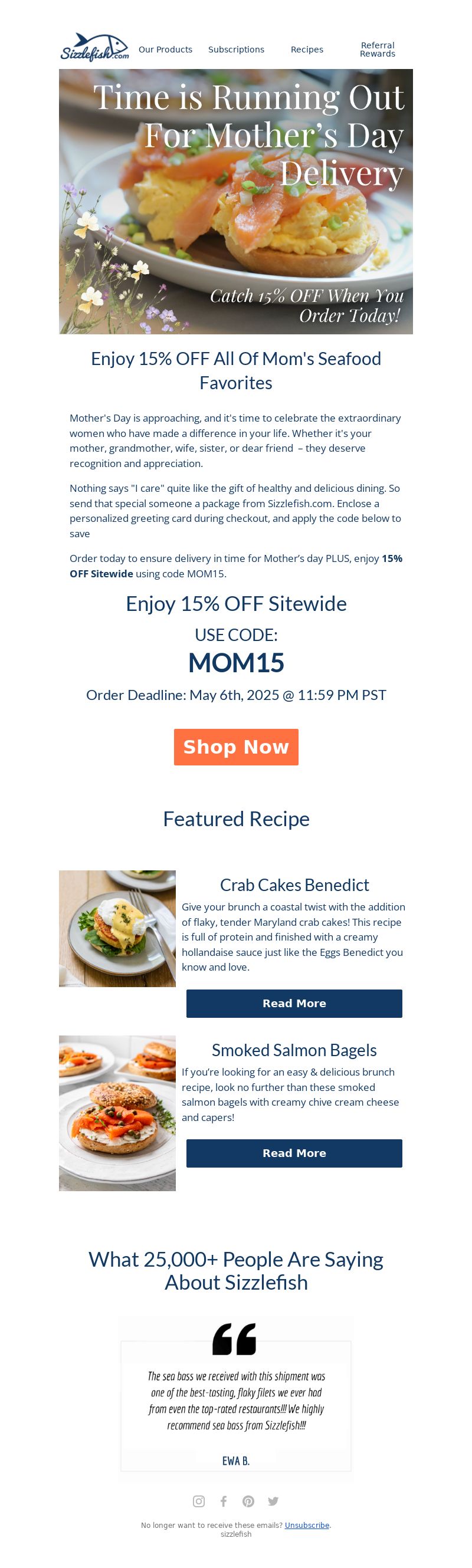The image size is (472, 1568).
Task: Open the Crab Cakes Benedict photo
Action: pyautogui.click(x=117, y=929)
